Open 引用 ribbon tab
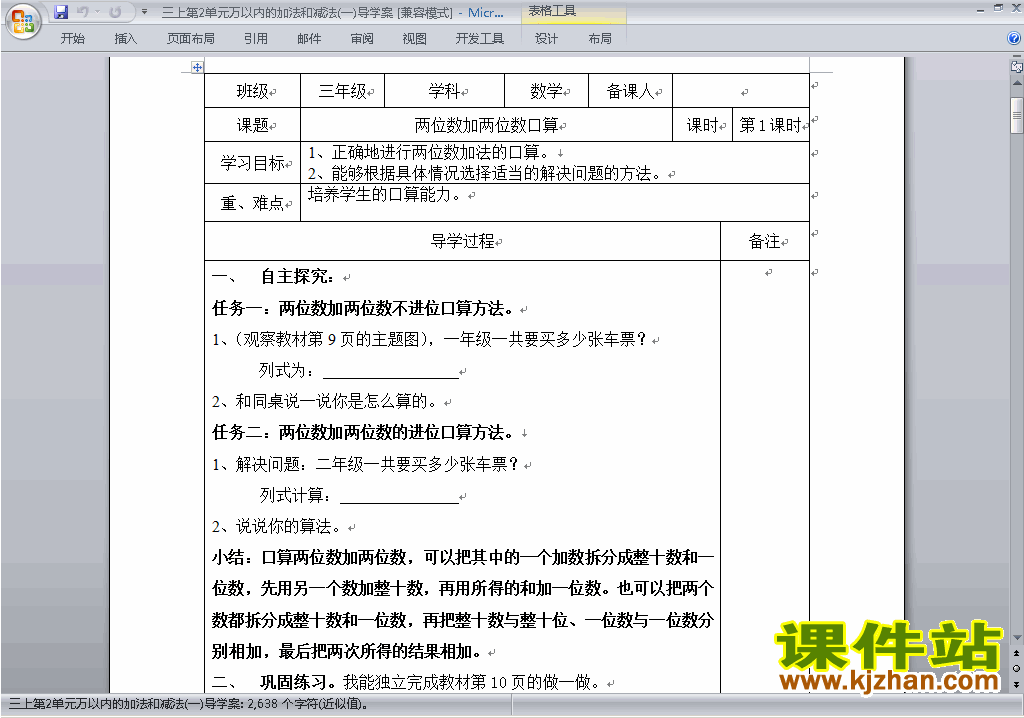This screenshot has width=1024, height=718. click(256, 39)
